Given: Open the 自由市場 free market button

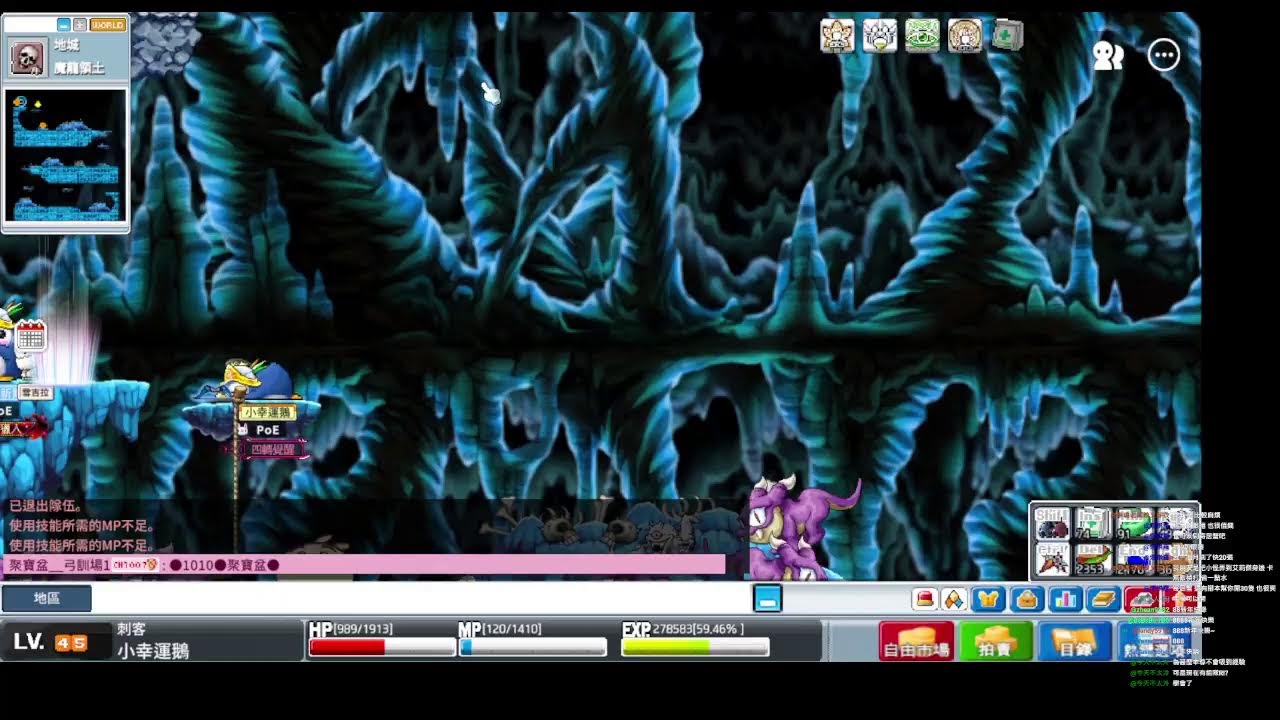Looking at the screenshot, I should tap(915, 641).
